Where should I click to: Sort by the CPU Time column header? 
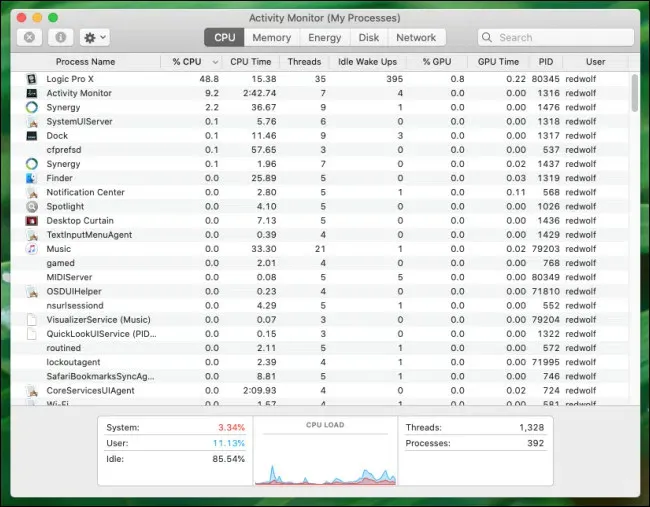point(250,62)
